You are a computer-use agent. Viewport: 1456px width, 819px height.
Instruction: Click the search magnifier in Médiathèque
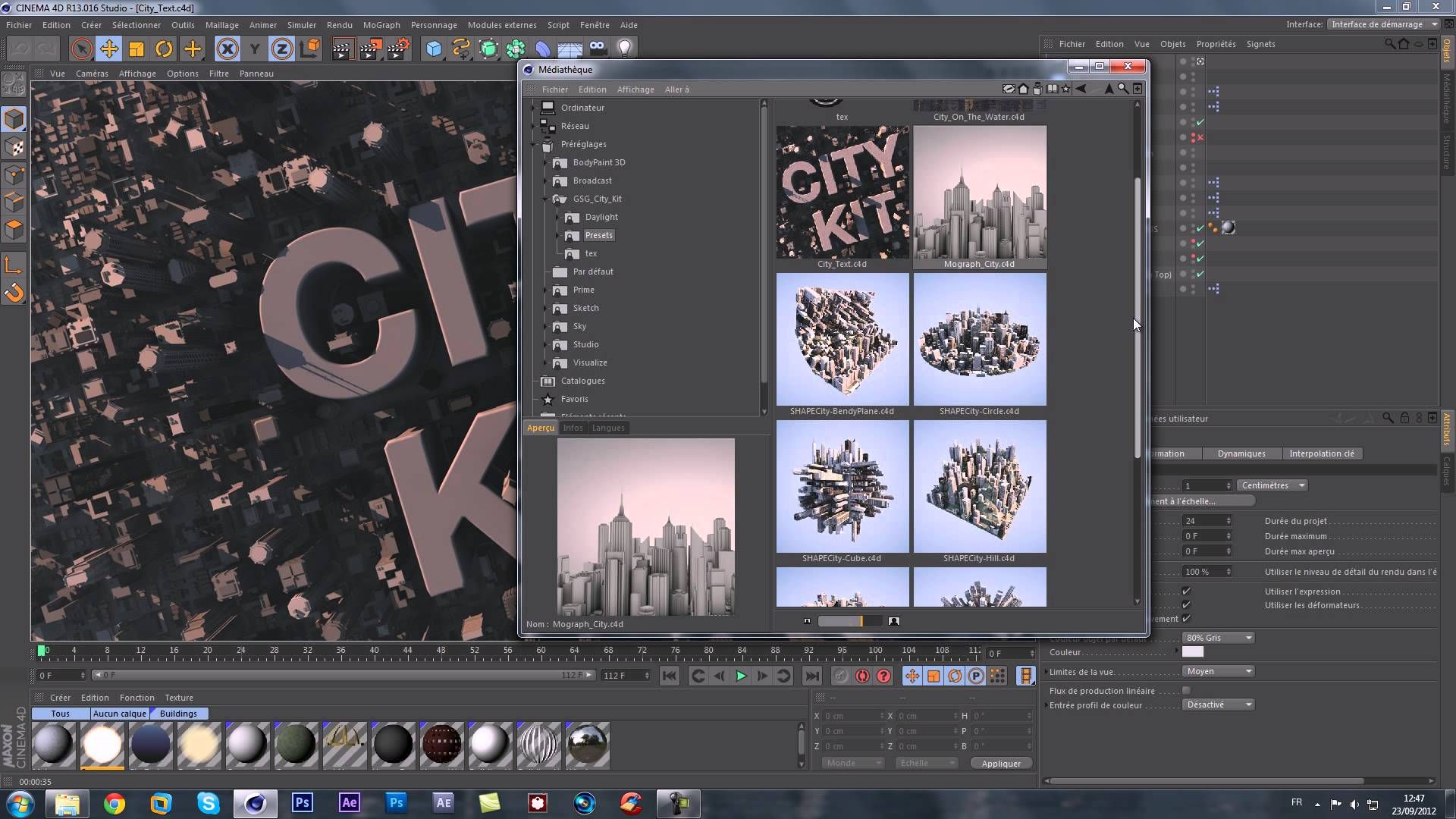click(1123, 89)
